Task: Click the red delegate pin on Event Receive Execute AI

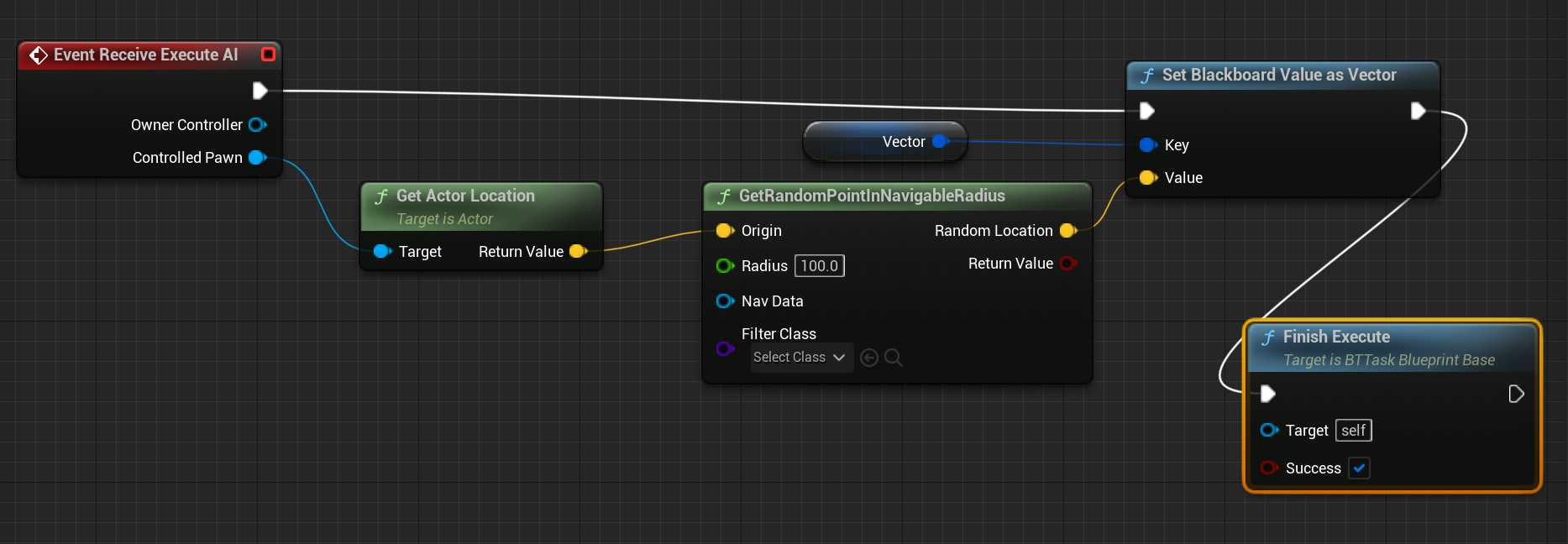Action: 268,55
